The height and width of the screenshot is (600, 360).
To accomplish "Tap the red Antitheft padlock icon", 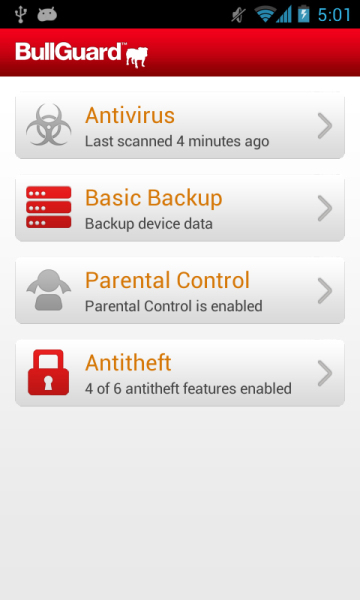I will pos(49,372).
